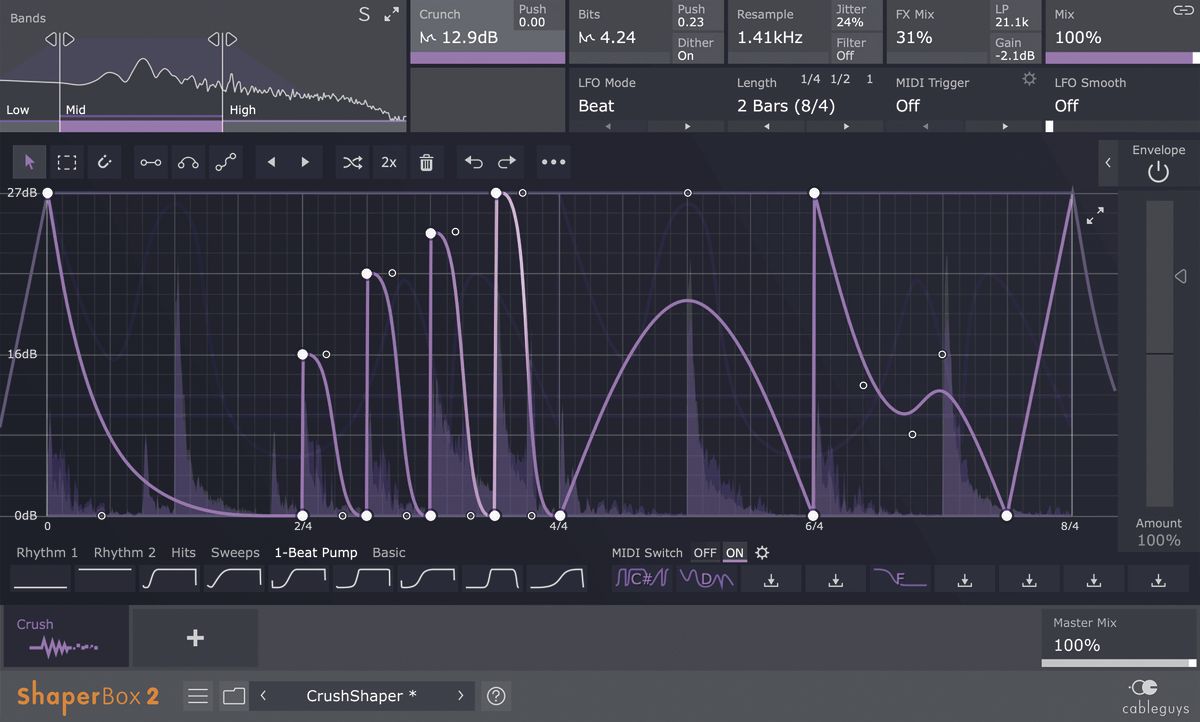Activate the rectangular marquee selection tool
The height and width of the screenshot is (722, 1200).
[67, 162]
